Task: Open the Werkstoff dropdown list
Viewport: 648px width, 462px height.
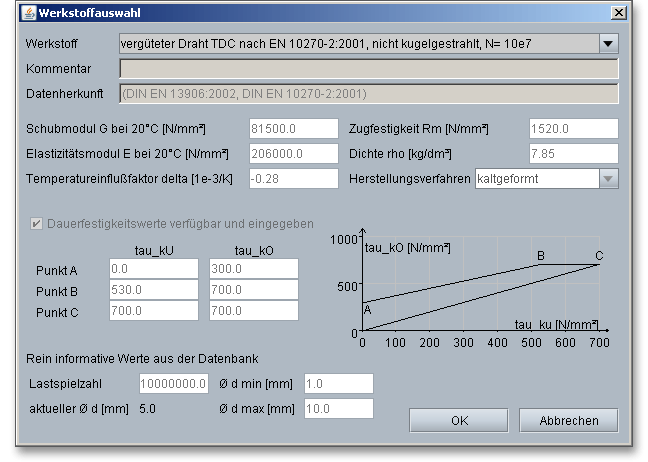Action: [608, 44]
